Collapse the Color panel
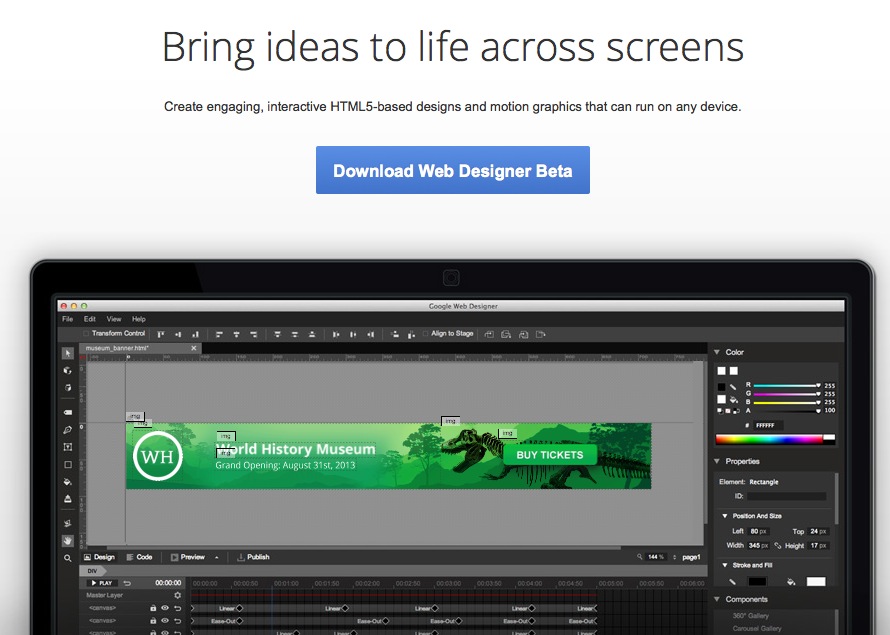 tap(716, 352)
